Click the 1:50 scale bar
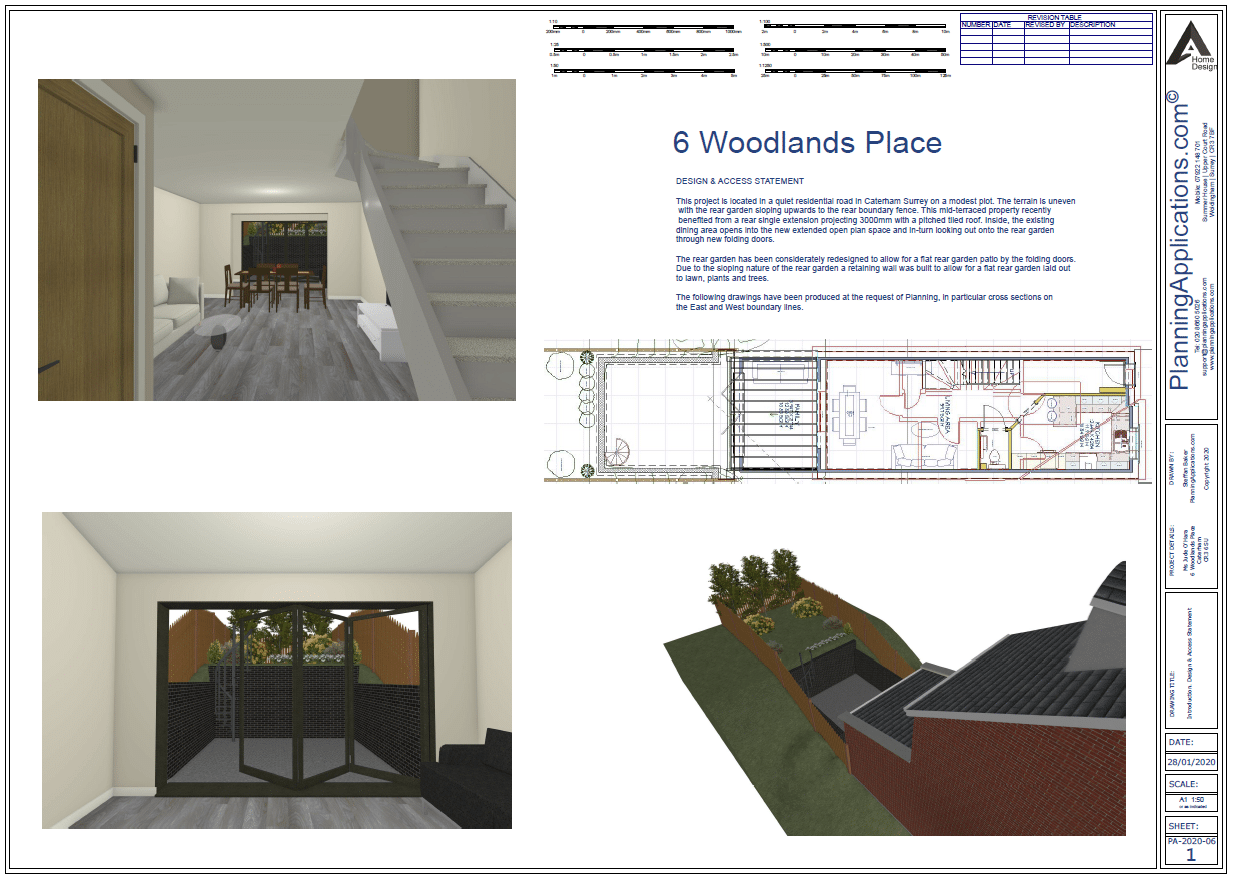 [x=645, y=72]
